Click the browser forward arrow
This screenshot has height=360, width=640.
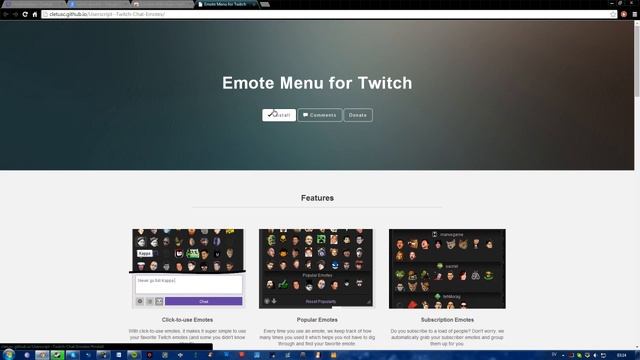click(15, 14)
